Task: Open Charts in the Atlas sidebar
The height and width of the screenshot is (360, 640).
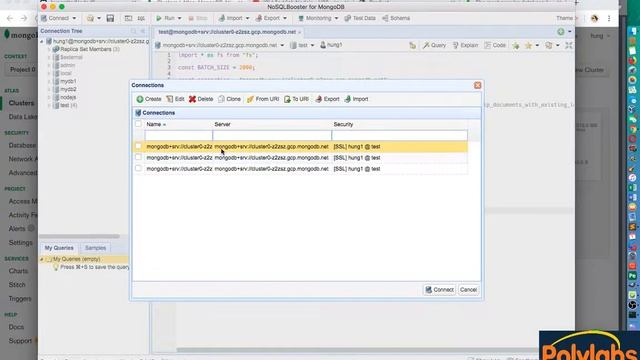Action: (18, 271)
